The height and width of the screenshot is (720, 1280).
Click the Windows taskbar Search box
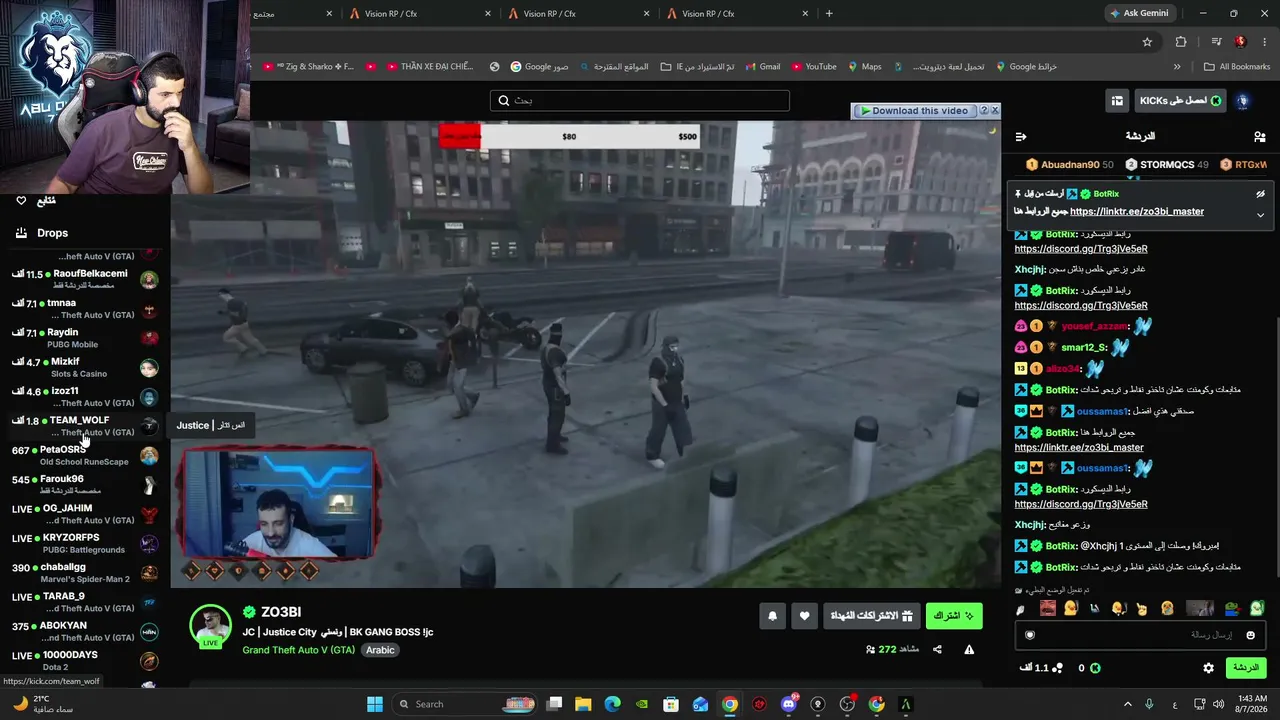tap(465, 704)
